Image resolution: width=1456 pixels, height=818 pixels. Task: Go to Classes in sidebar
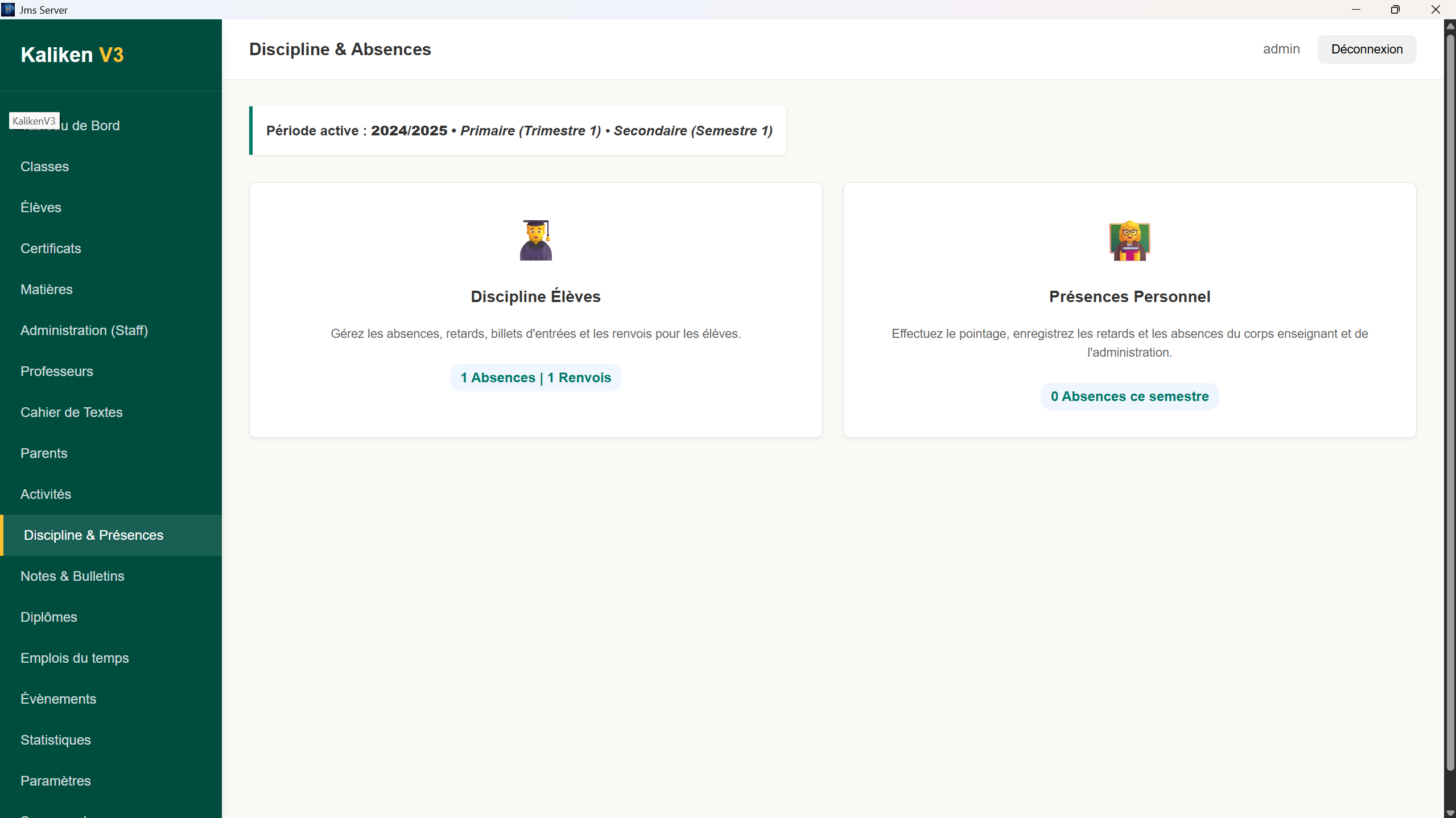coord(44,167)
